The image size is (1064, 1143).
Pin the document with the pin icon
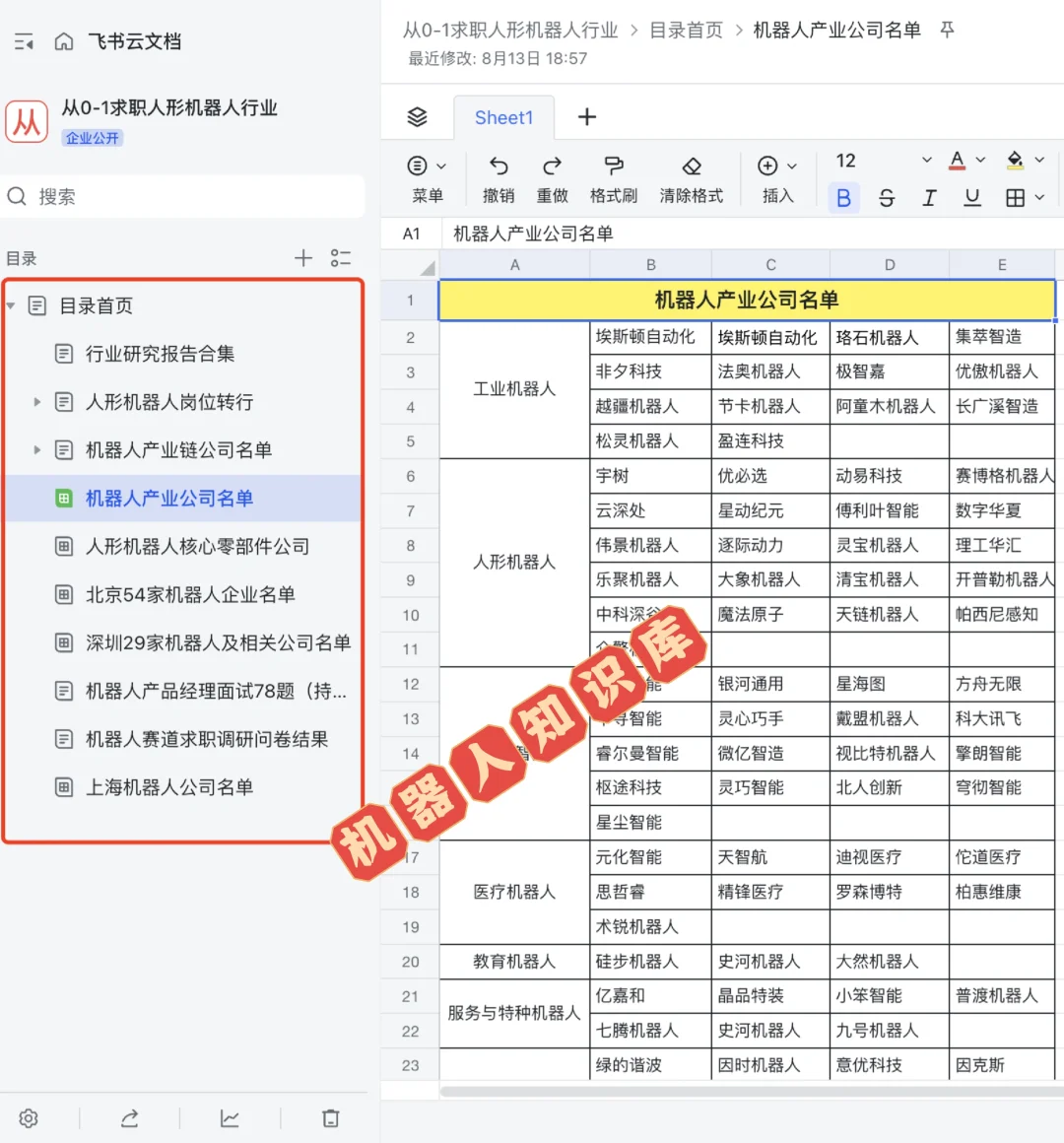(x=947, y=30)
